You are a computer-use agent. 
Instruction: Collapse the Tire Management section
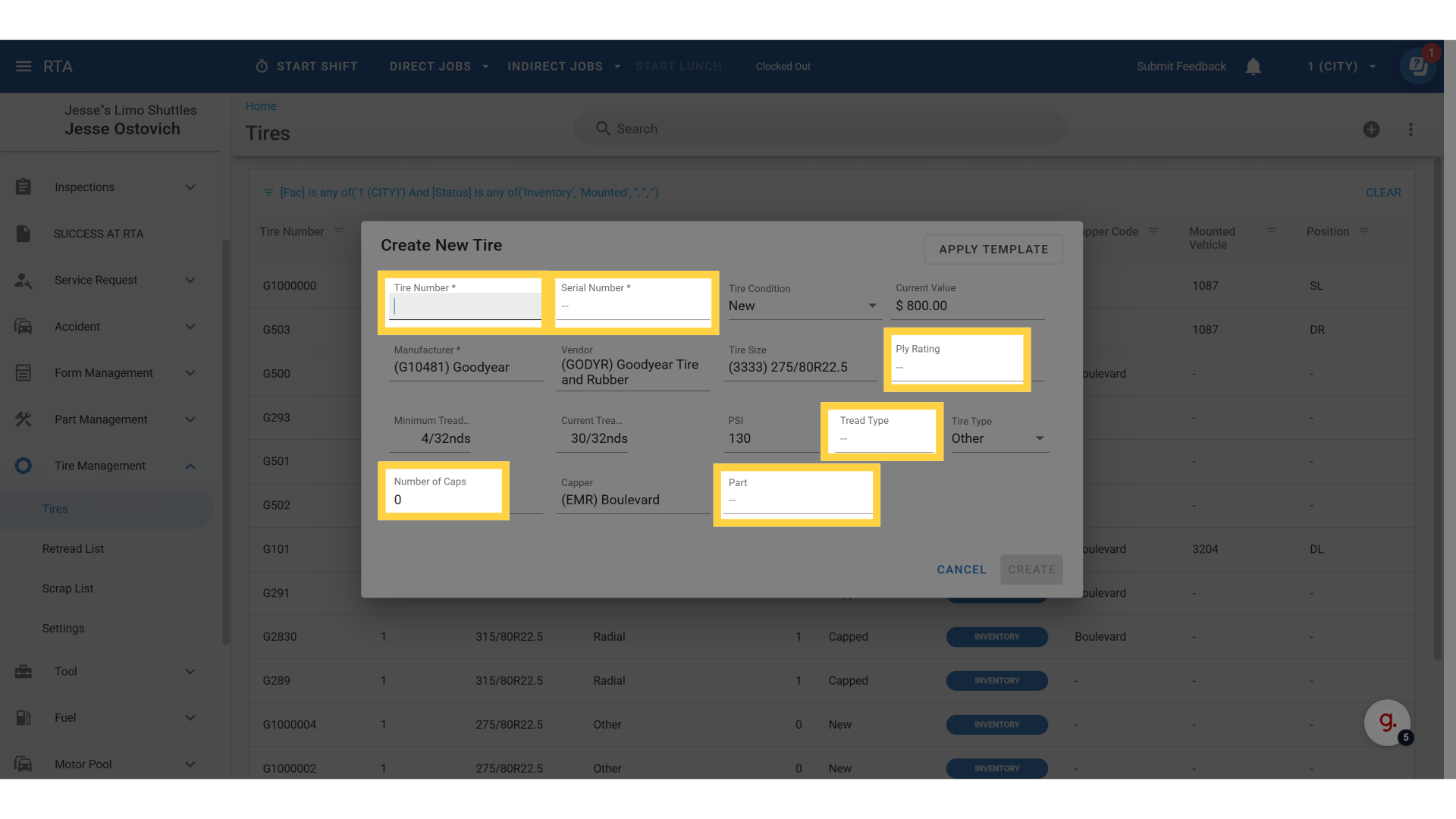[190, 466]
